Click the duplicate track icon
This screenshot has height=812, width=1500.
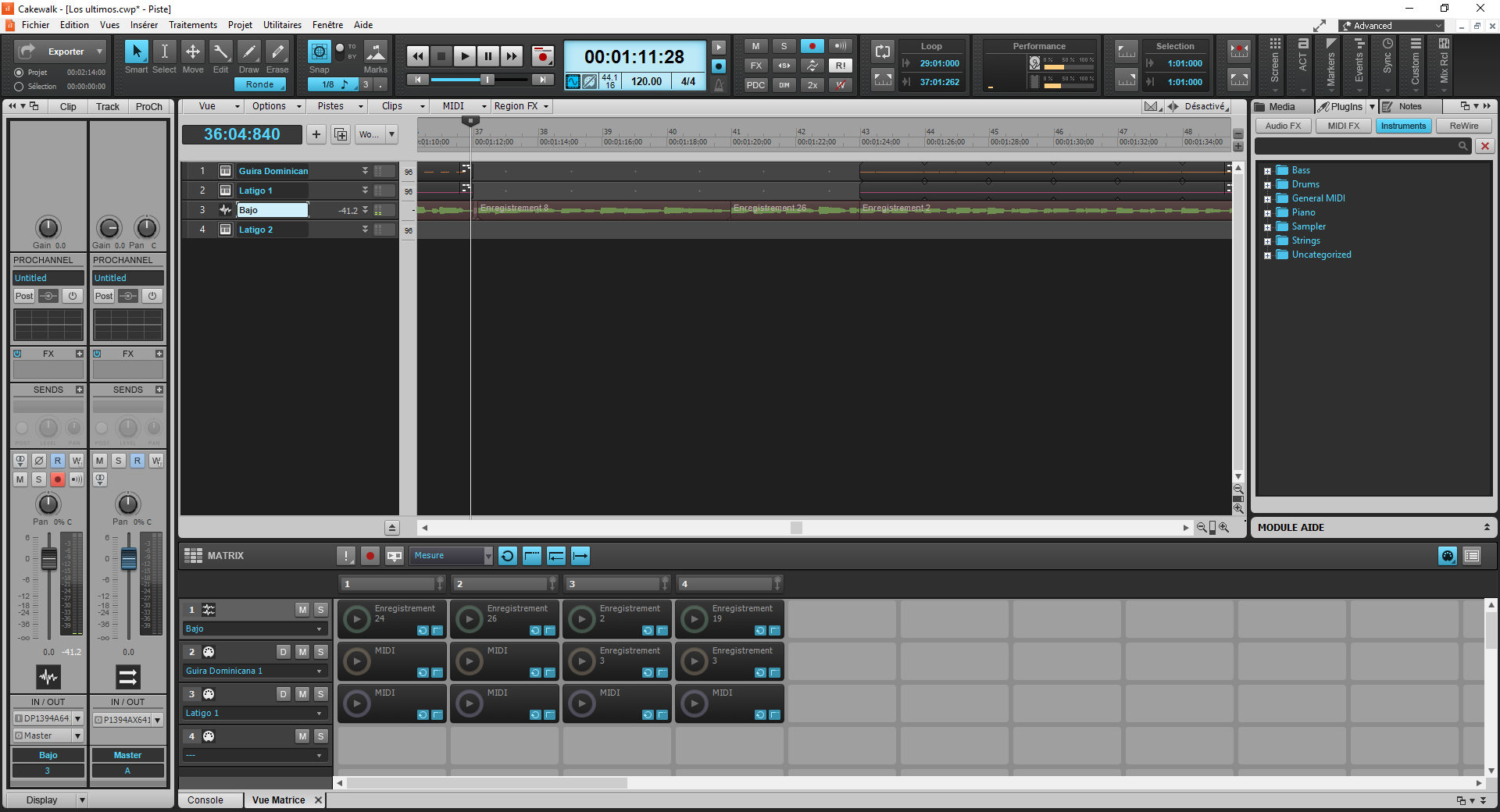pyautogui.click(x=341, y=134)
